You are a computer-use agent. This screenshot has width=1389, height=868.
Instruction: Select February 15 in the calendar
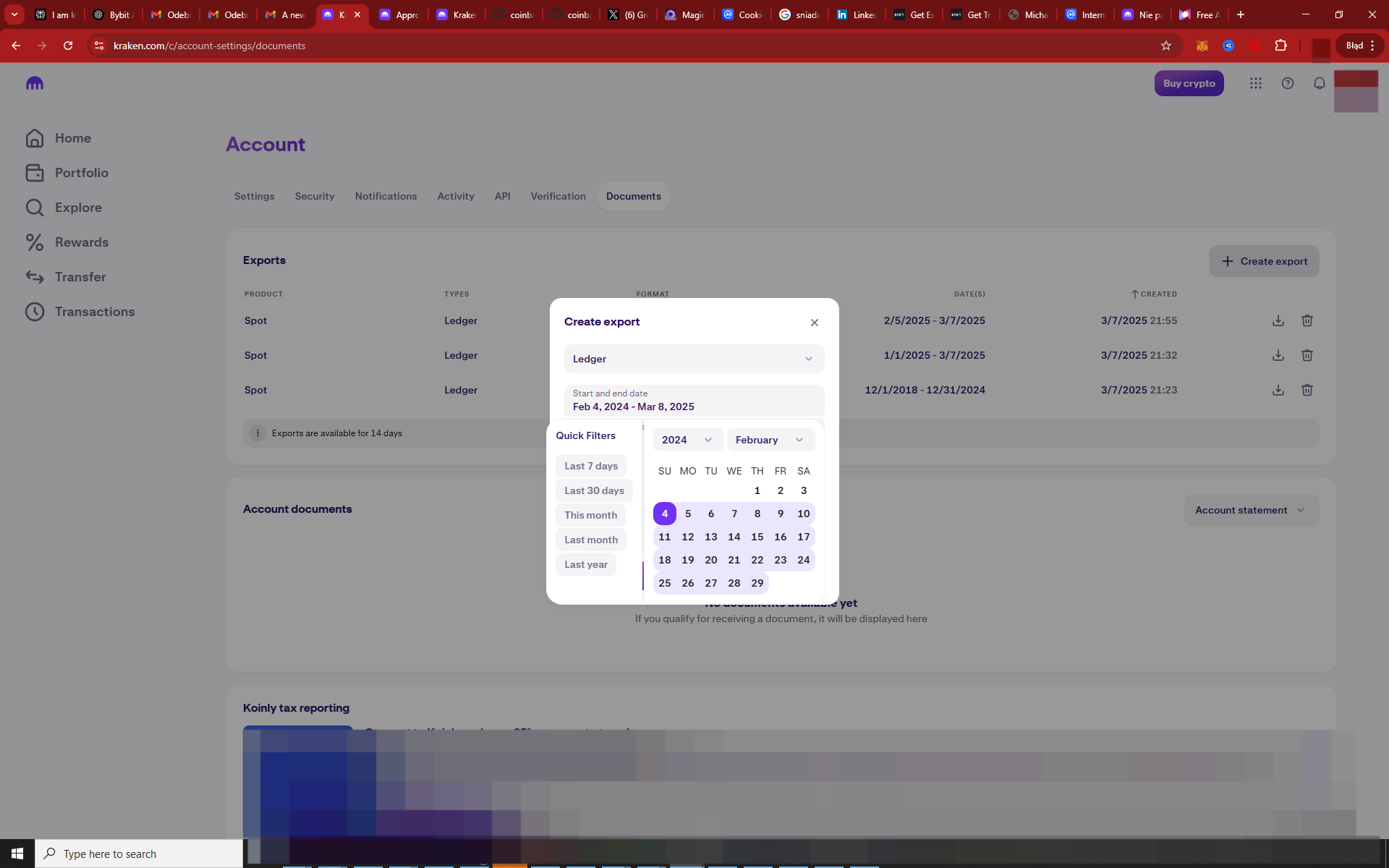(757, 537)
